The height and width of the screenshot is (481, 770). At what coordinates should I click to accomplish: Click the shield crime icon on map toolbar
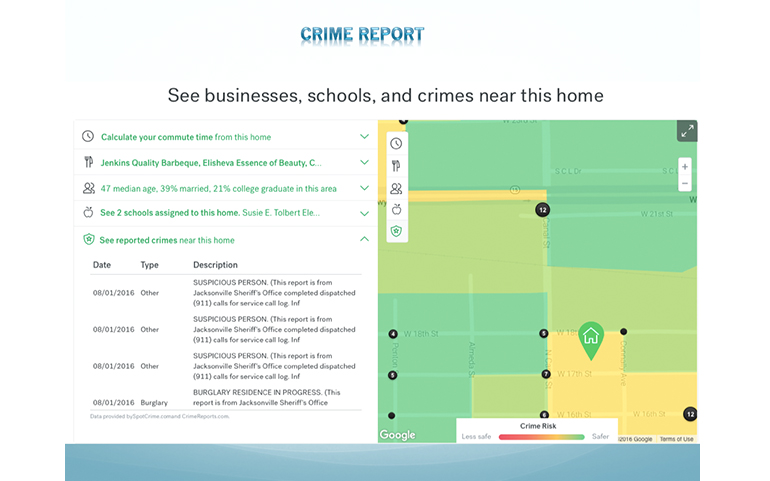click(x=396, y=231)
